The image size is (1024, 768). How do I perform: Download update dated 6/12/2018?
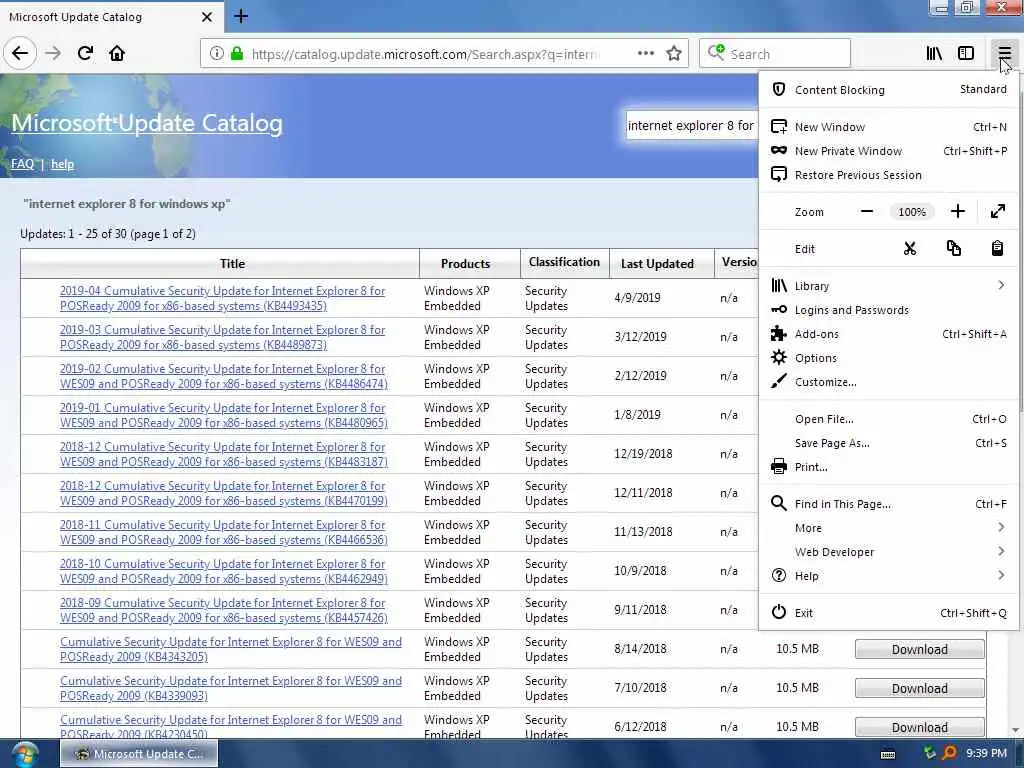pyautogui.click(x=920, y=727)
